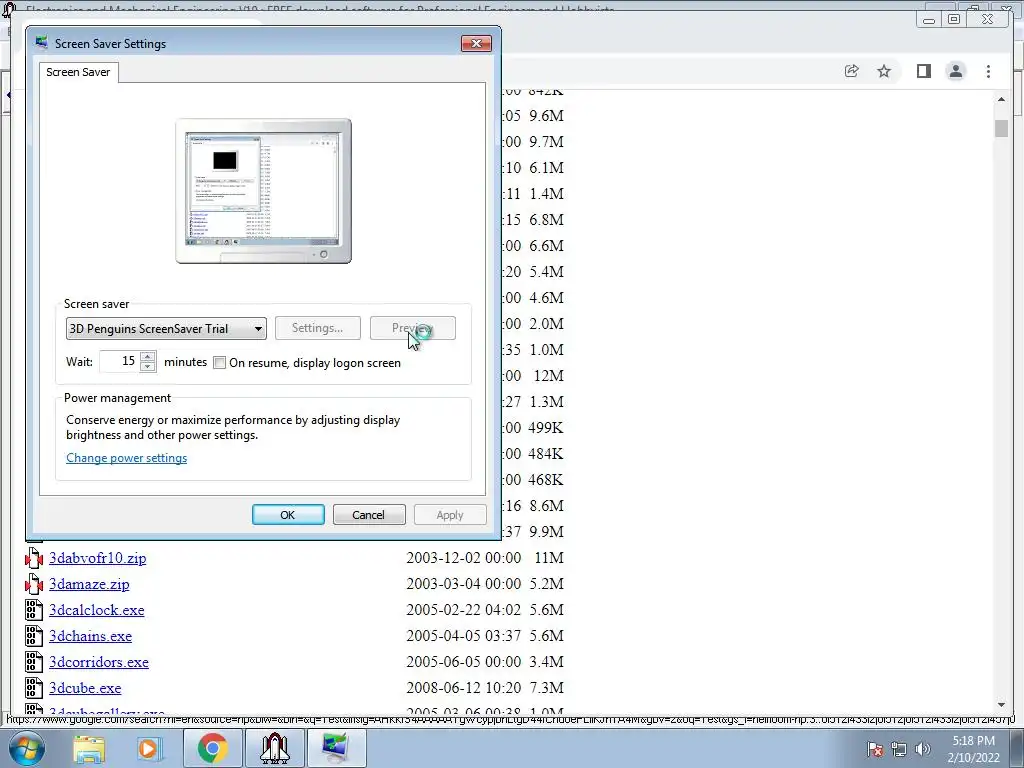Increase wait minutes with up arrow
Screen dimensions: 1024x768
148,357
